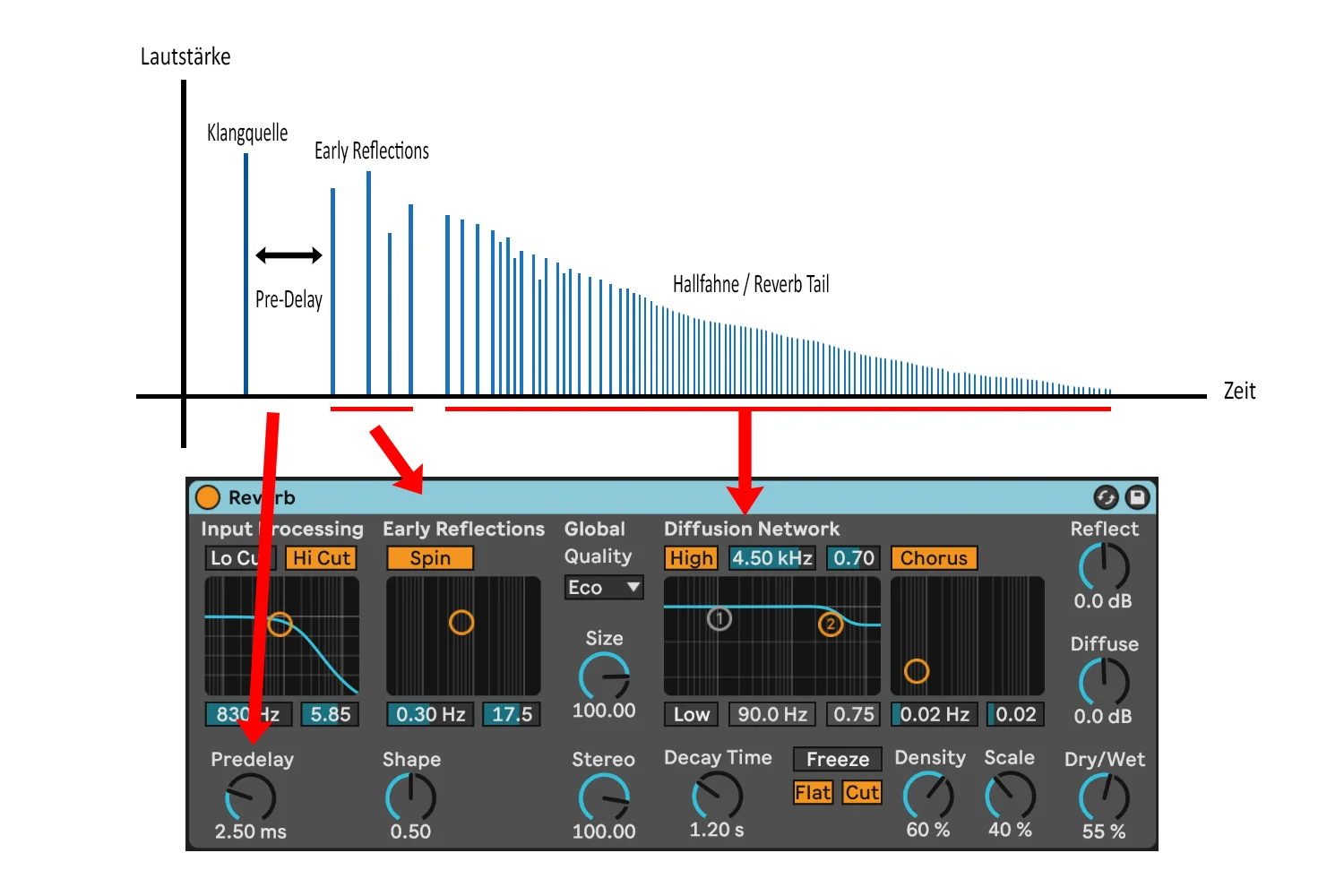Click the Early Reflections spin XY handle
This screenshot has height=896, width=1344.
461,622
